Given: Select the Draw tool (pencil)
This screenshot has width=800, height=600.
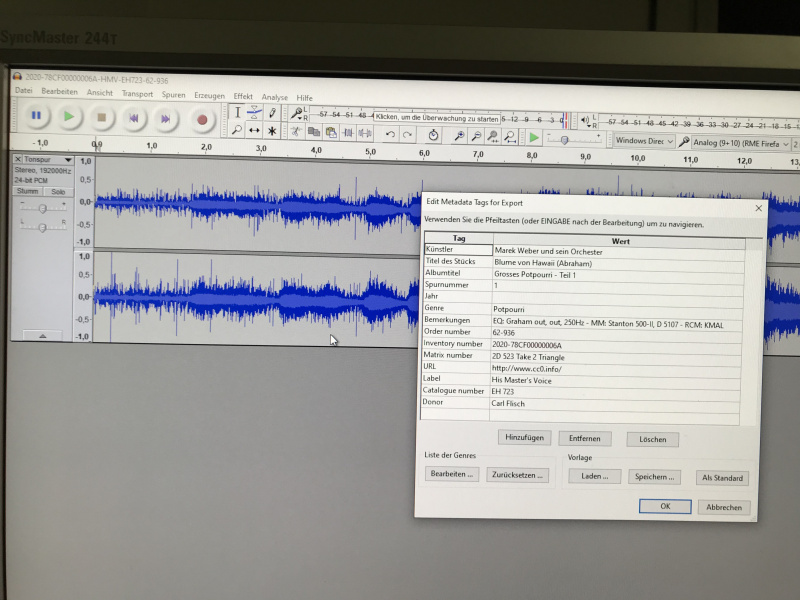Looking at the screenshot, I should [x=272, y=111].
